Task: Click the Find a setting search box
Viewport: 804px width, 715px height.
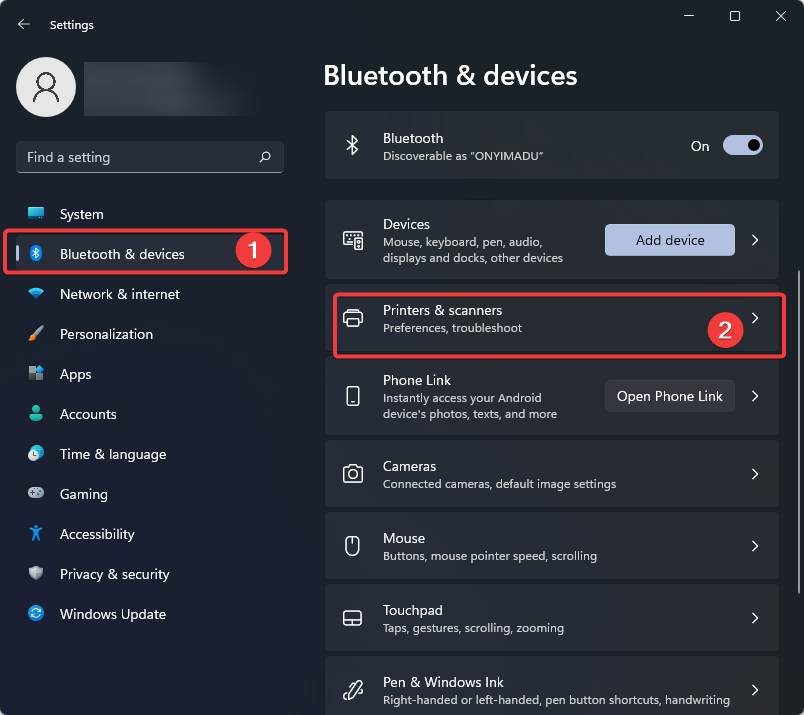Action: [150, 157]
